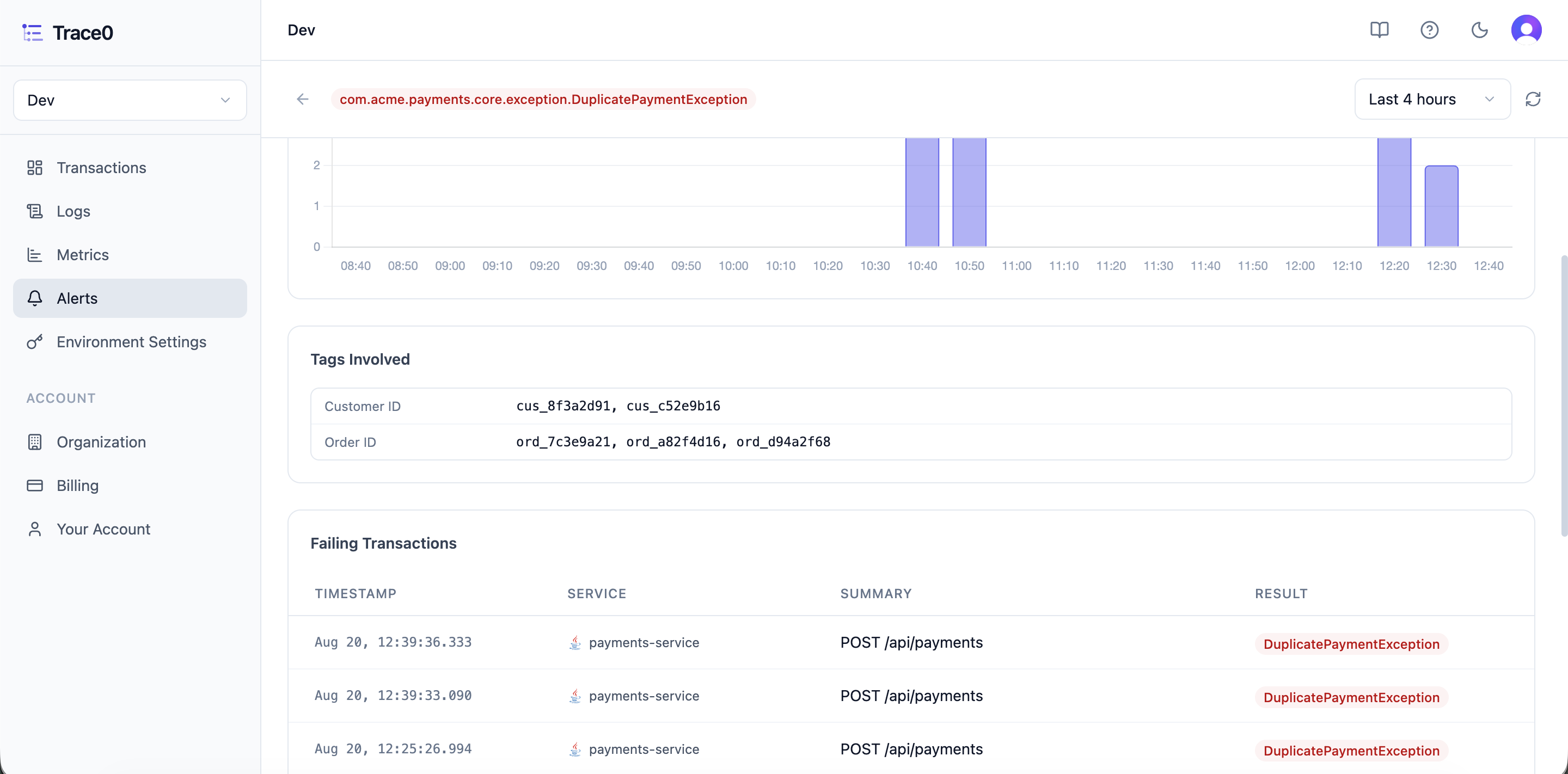Click the Metrics chart icon
Image resolution: width=1568 pixels, height=774 pixels.
point(35,254)
